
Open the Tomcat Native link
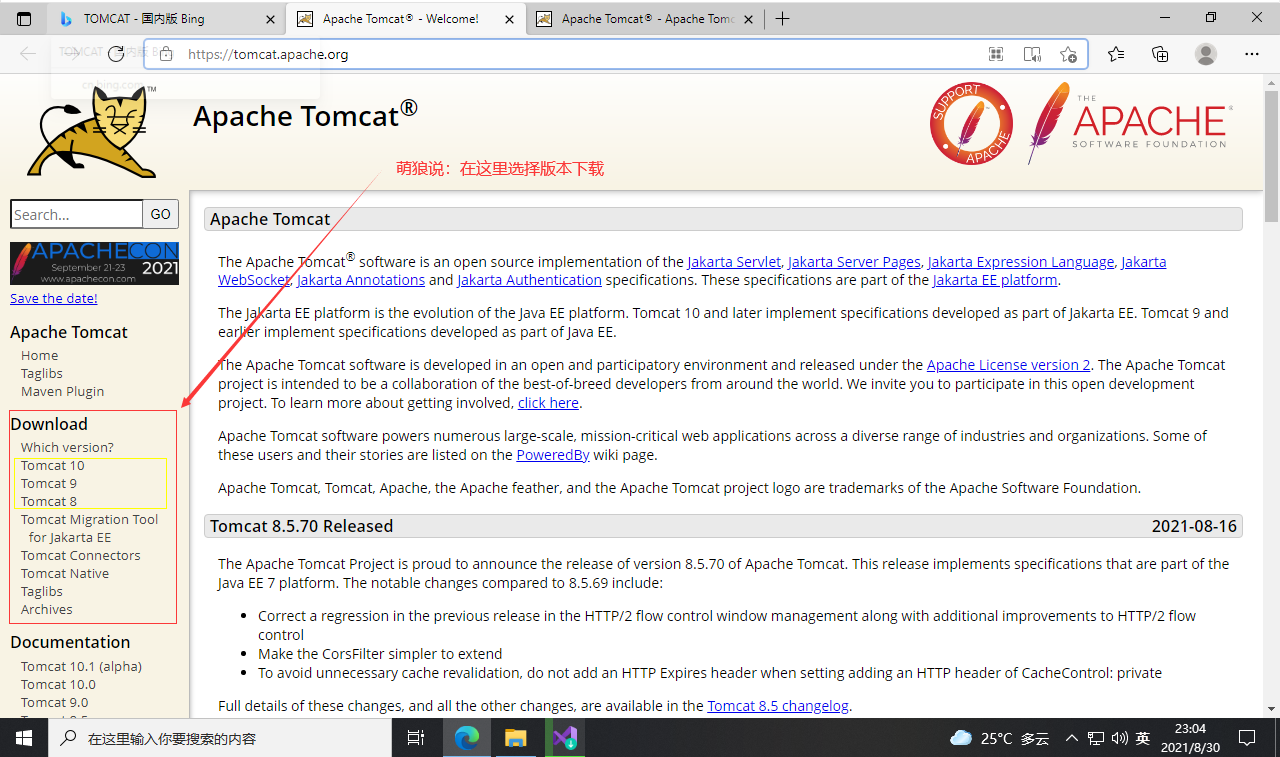[x=65, y=573]
